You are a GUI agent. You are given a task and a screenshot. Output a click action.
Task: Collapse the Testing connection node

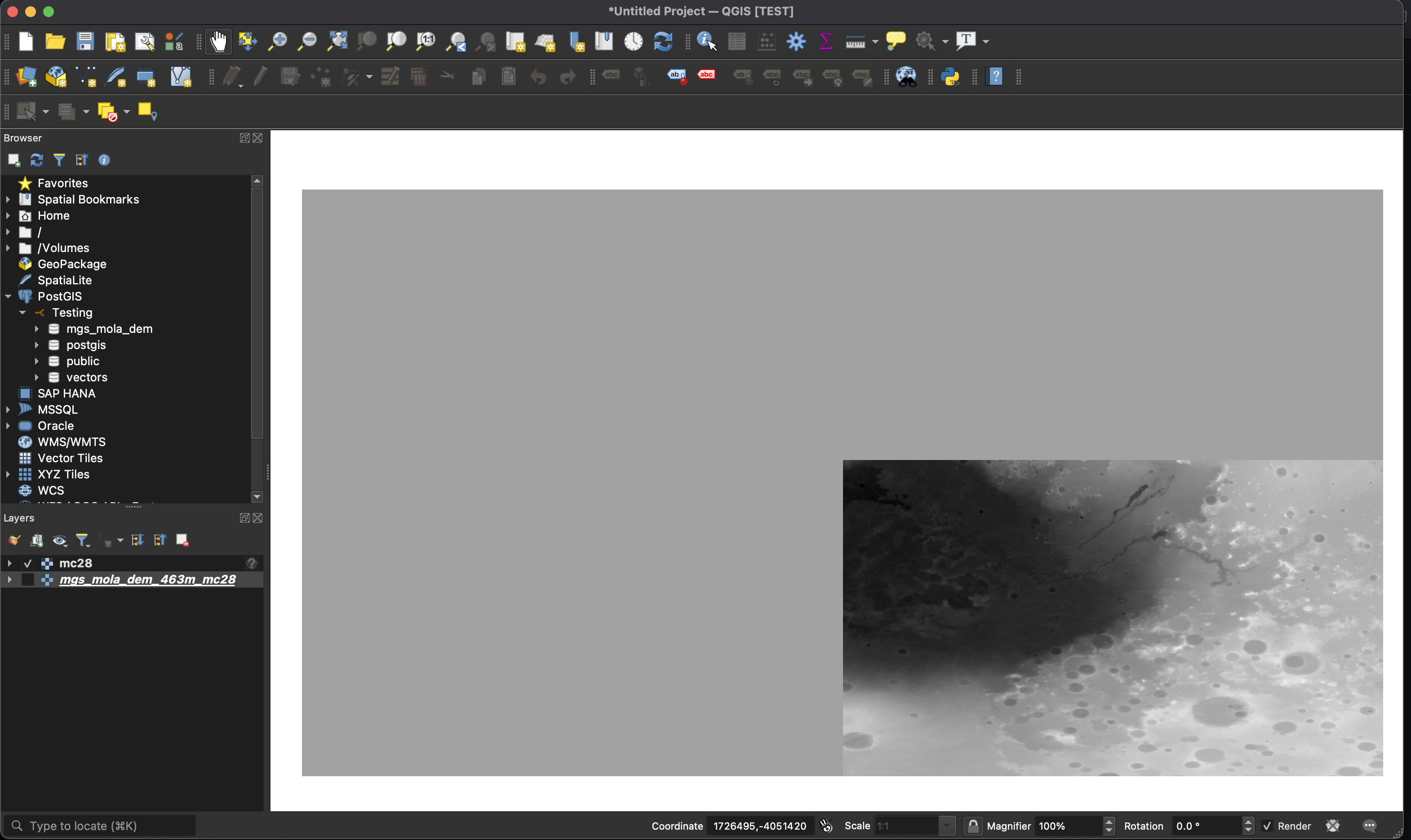point(22,313)
